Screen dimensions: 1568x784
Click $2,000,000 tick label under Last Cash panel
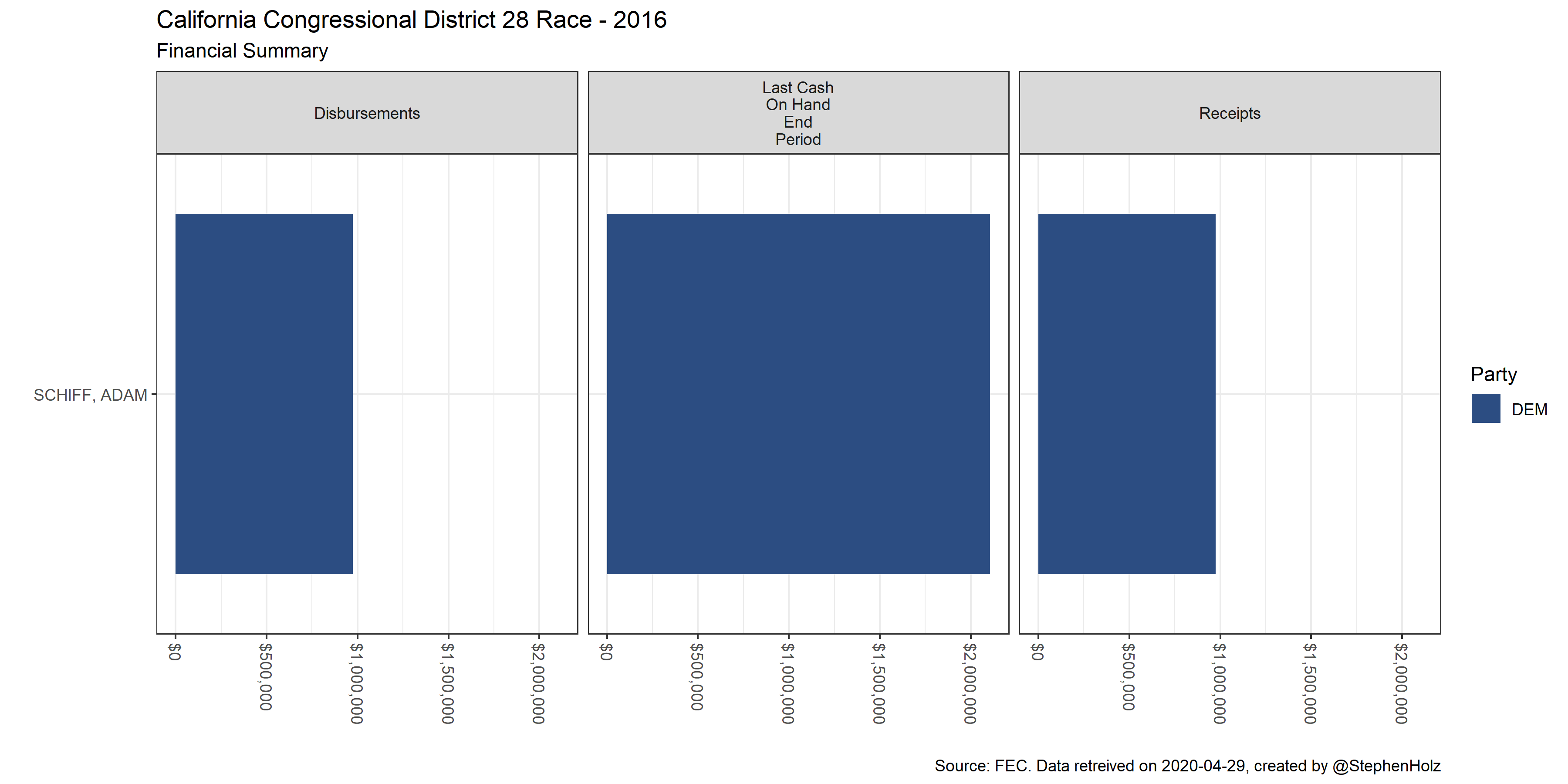coord(970,683)
